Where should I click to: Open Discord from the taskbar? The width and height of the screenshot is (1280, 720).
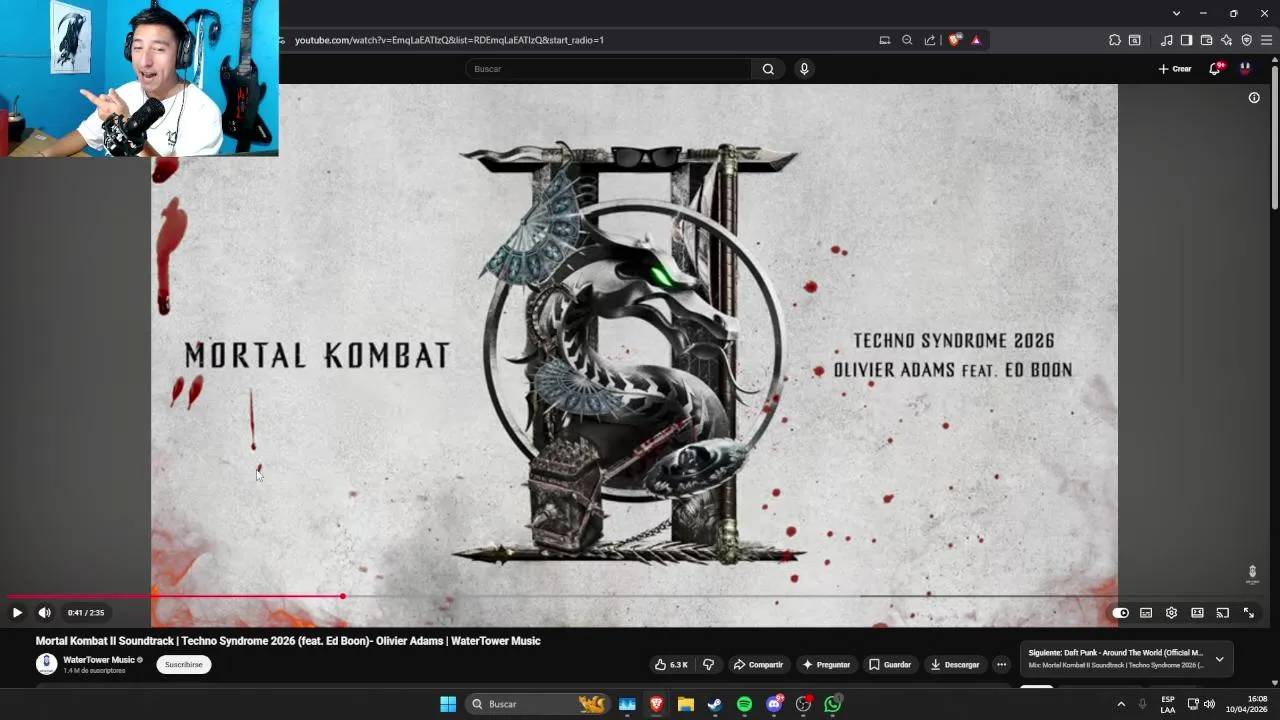773,704
